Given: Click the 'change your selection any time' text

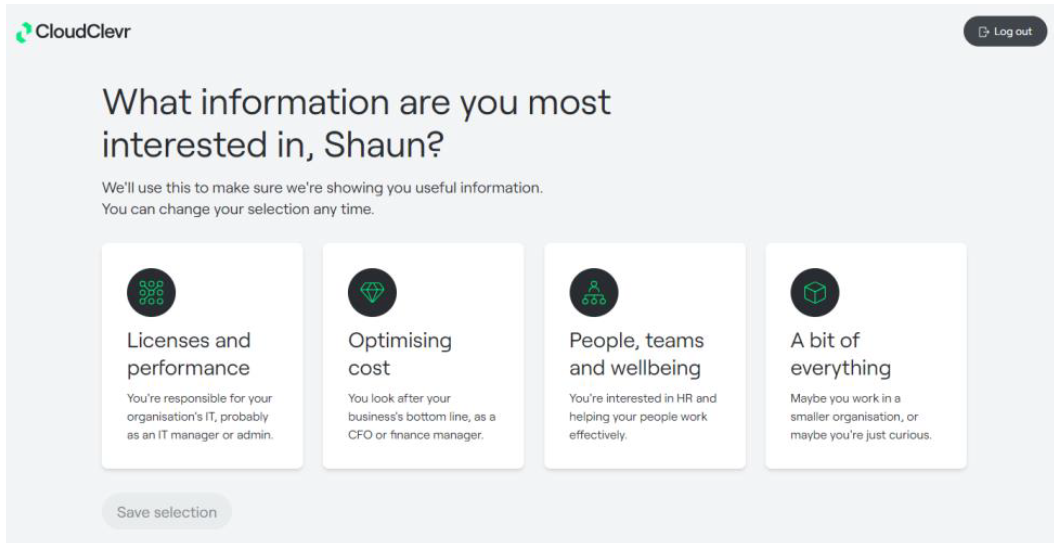Looking at the screenshot, I should pyautogui.click(x=237, y=209).
